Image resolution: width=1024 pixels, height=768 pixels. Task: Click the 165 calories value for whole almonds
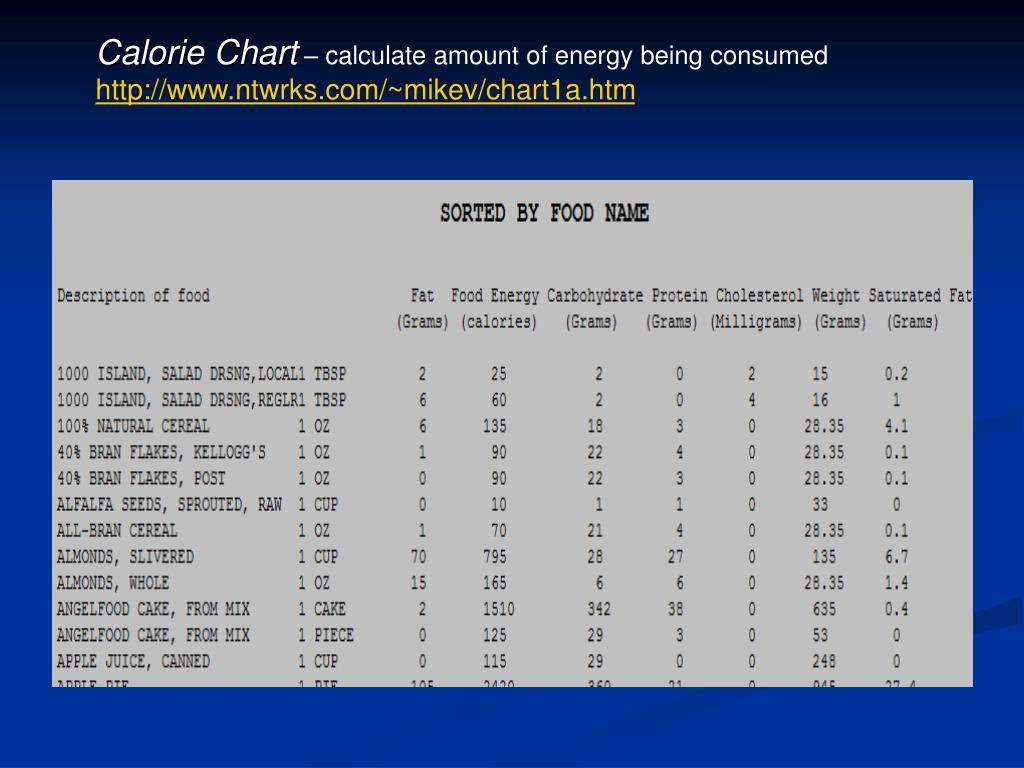[x=494, y=583]
